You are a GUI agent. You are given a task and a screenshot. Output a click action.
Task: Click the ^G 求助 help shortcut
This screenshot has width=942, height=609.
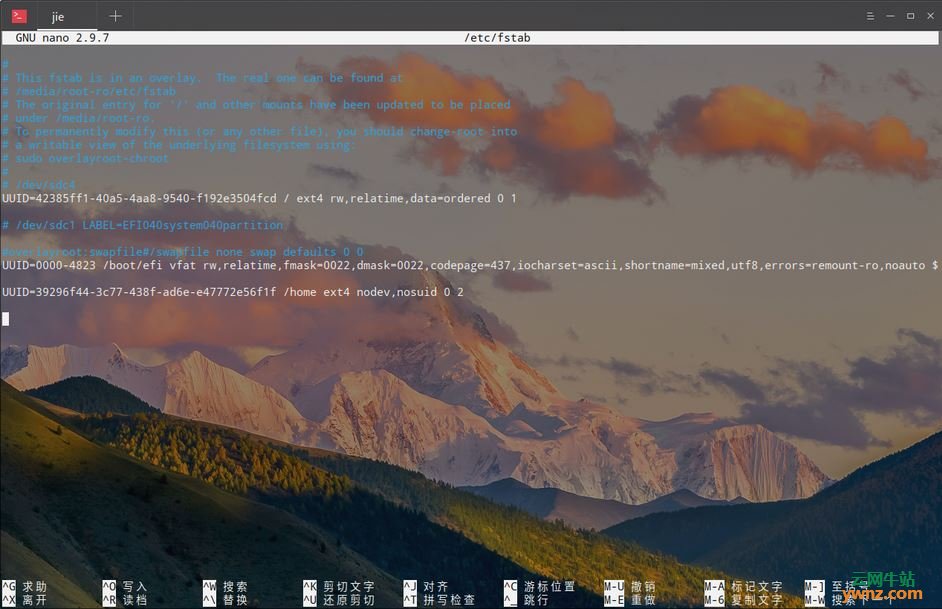click(x=24, y=587)
